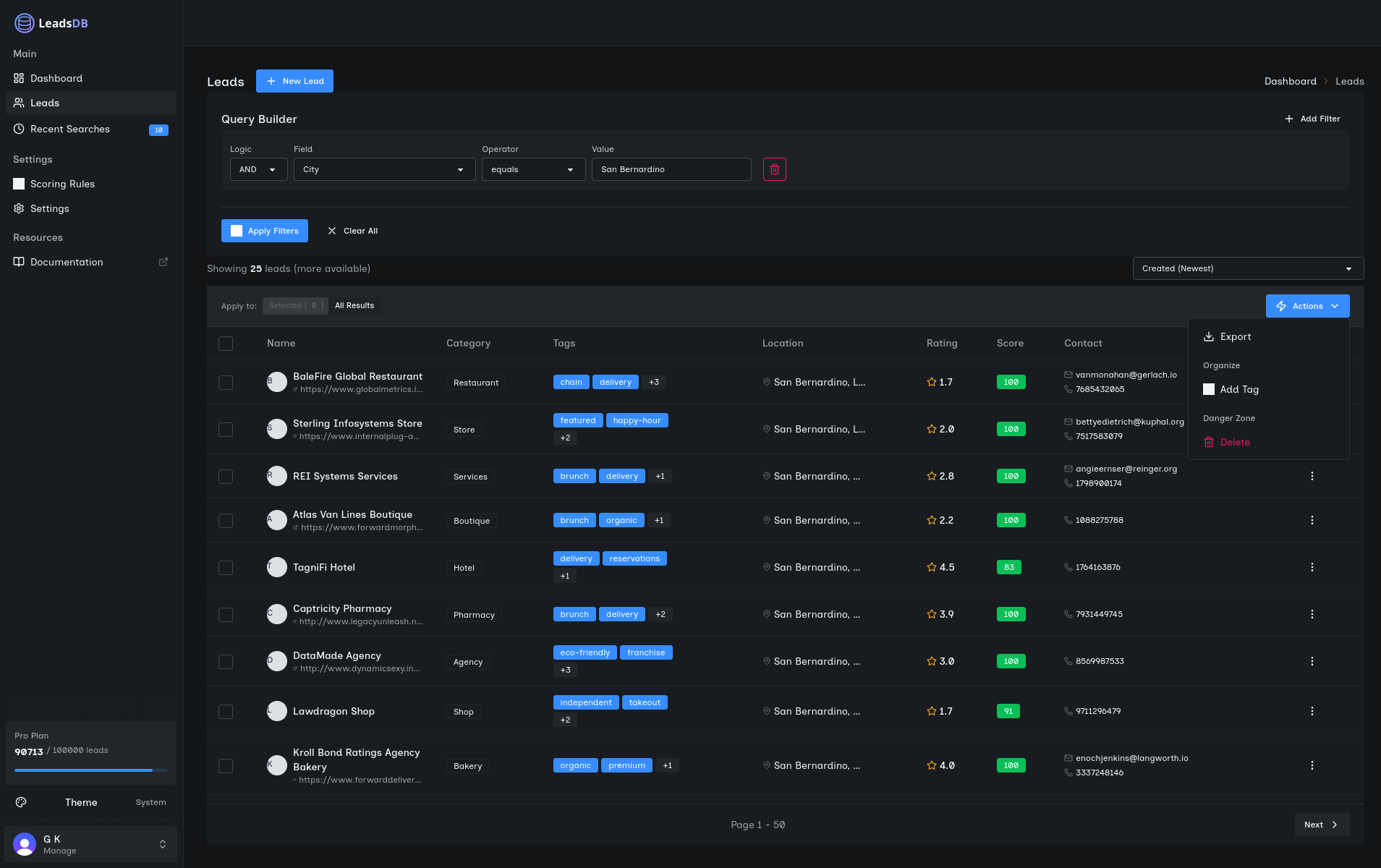Open Documentation via its external link icon
Viewport: 1381px width, 868px height.
[x=163, y=261]
